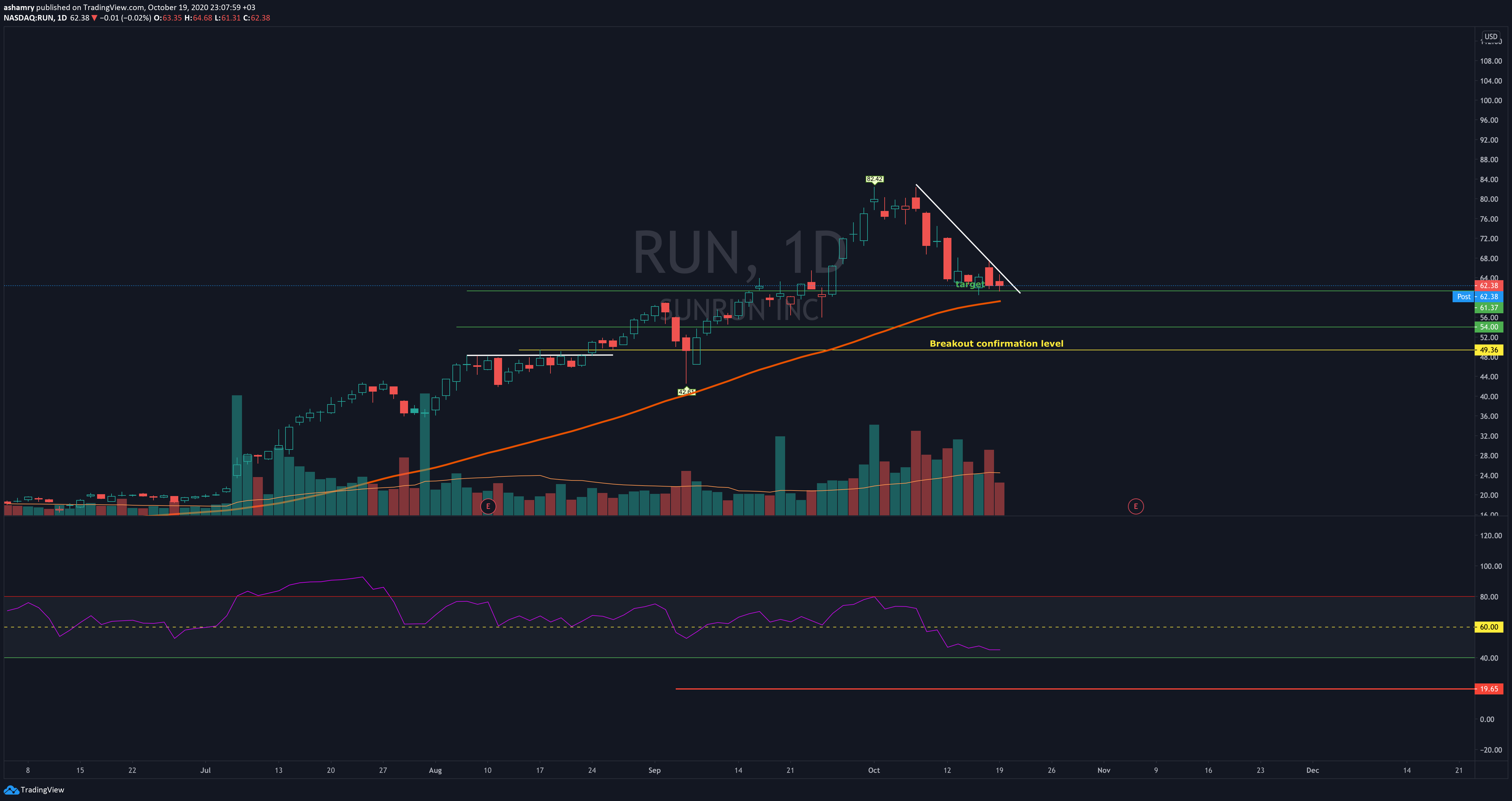Click the 19 date label on time axis
The width and height of the screenshot is (1512, 801).
pyautogui.click(x=999, y=770)
